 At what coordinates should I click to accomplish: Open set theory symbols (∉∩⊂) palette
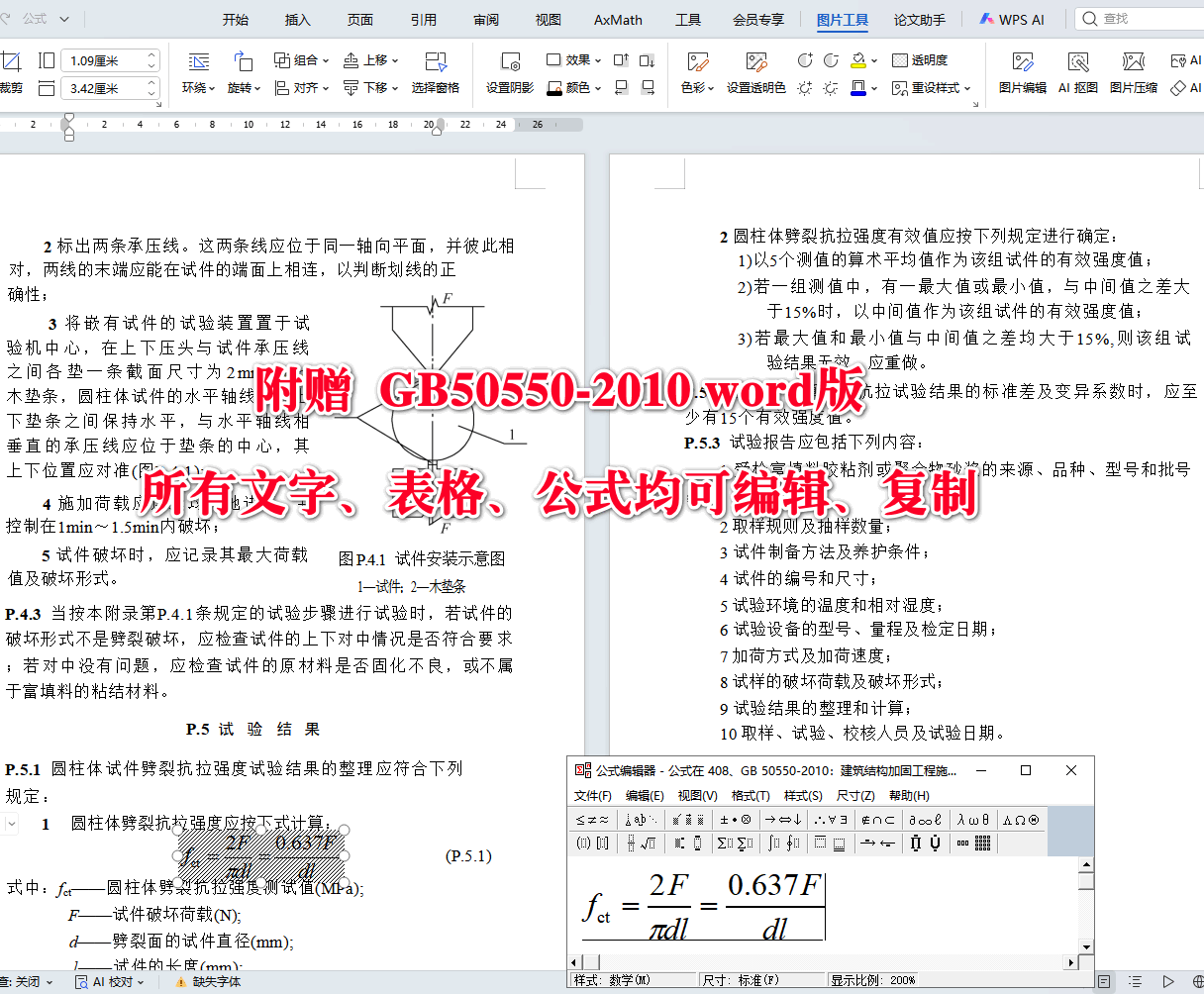pos(878,819)
